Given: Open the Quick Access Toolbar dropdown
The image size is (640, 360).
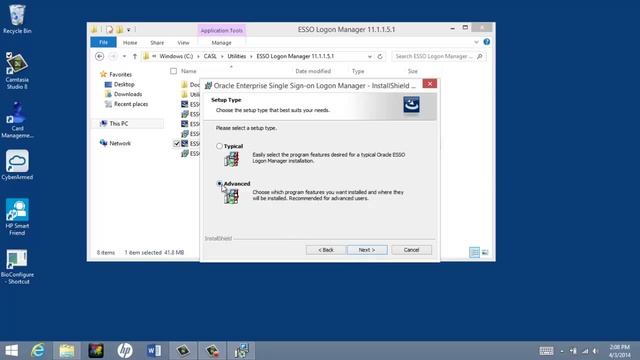Looking at the screenshot, I should [x=129, y=29].
